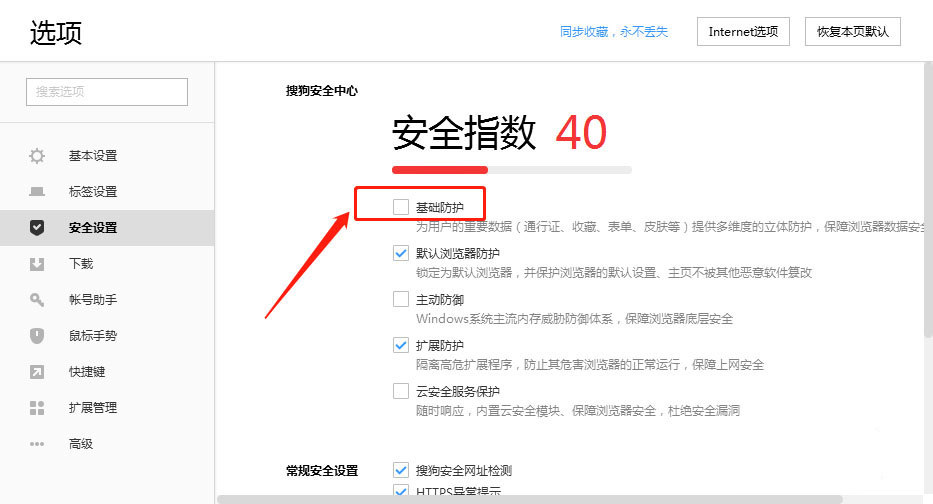Click the 随时响应，内置云安全模块 description
Screen dimensions: 933x504
(578, 411)
